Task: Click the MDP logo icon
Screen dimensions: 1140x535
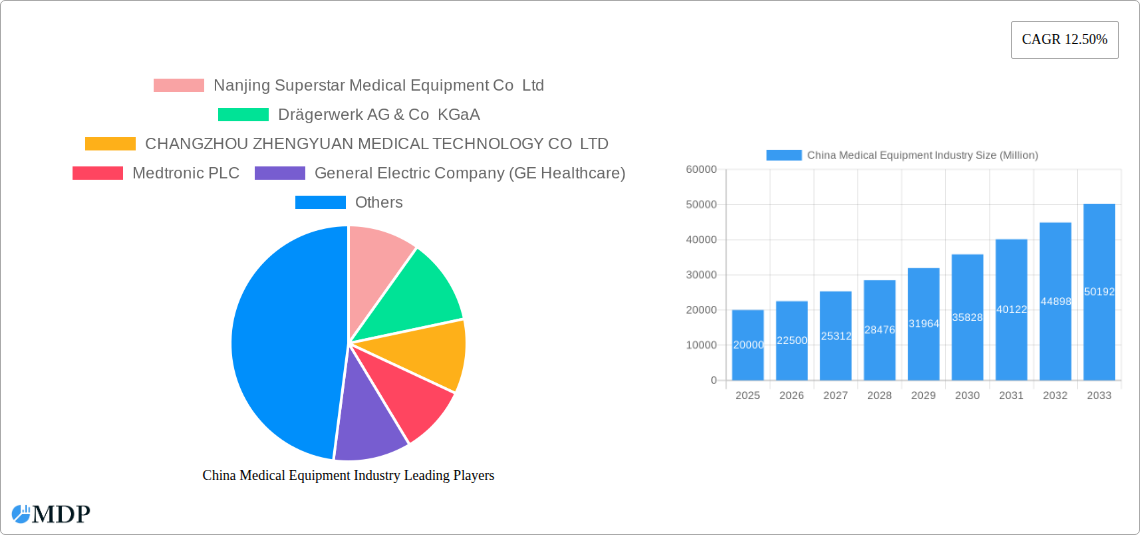Action: [21, 514]
